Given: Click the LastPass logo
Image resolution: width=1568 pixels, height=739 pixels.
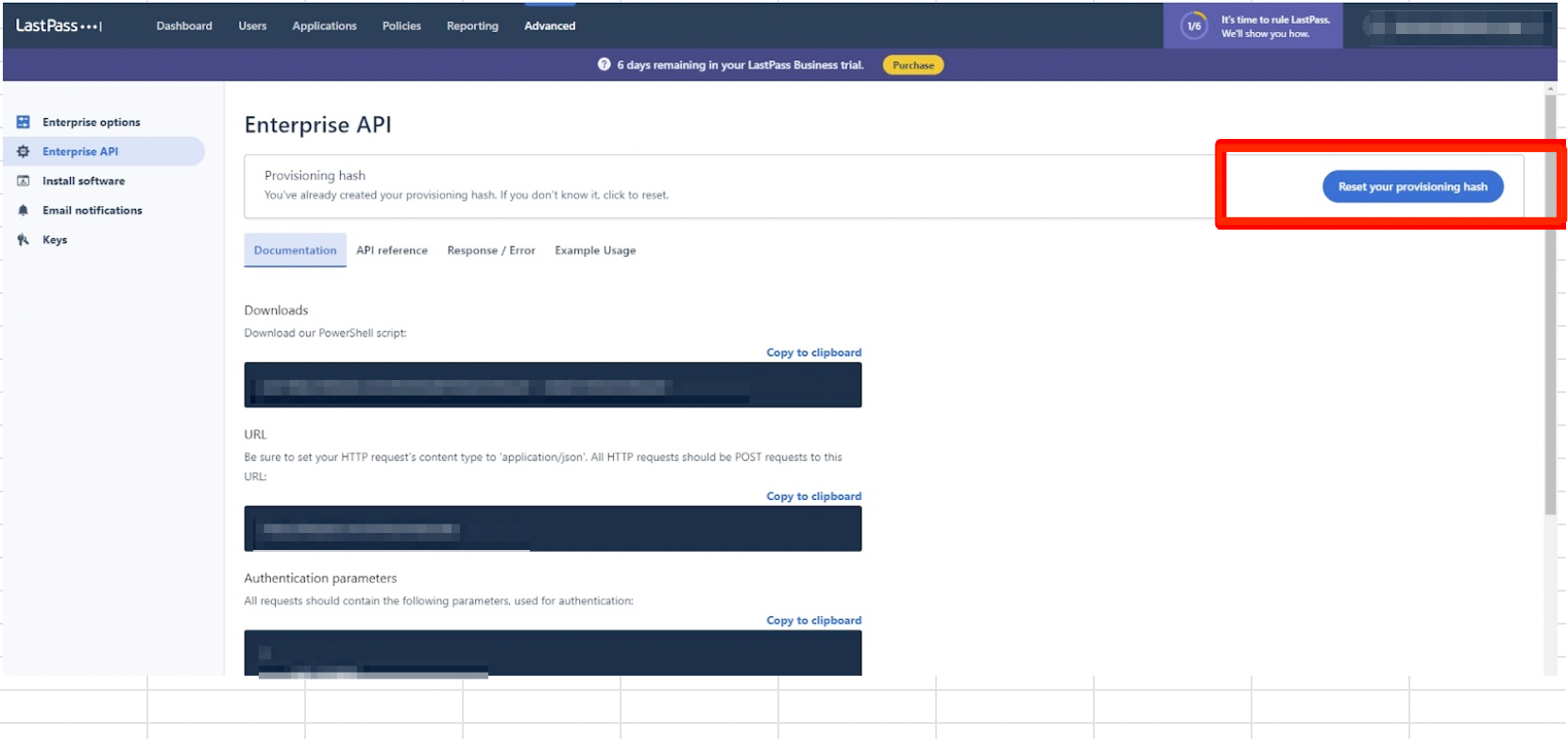Looking at the screenshot, I should [59, 26].
